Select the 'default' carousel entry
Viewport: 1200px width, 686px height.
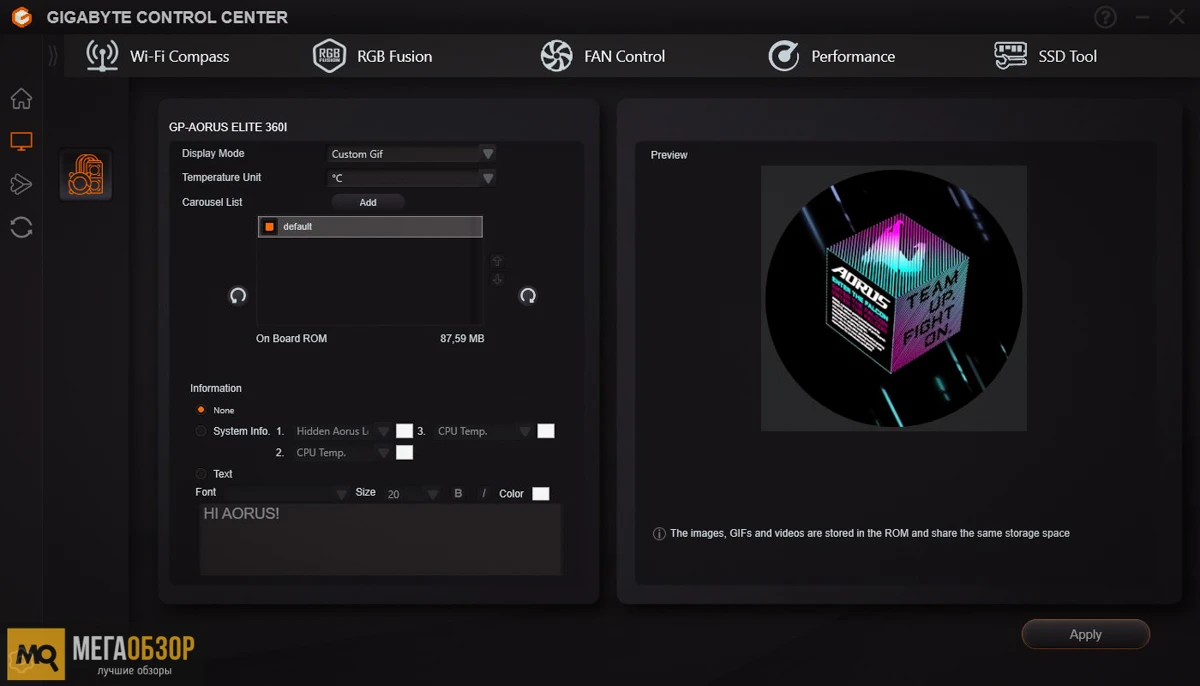(370, 227)
